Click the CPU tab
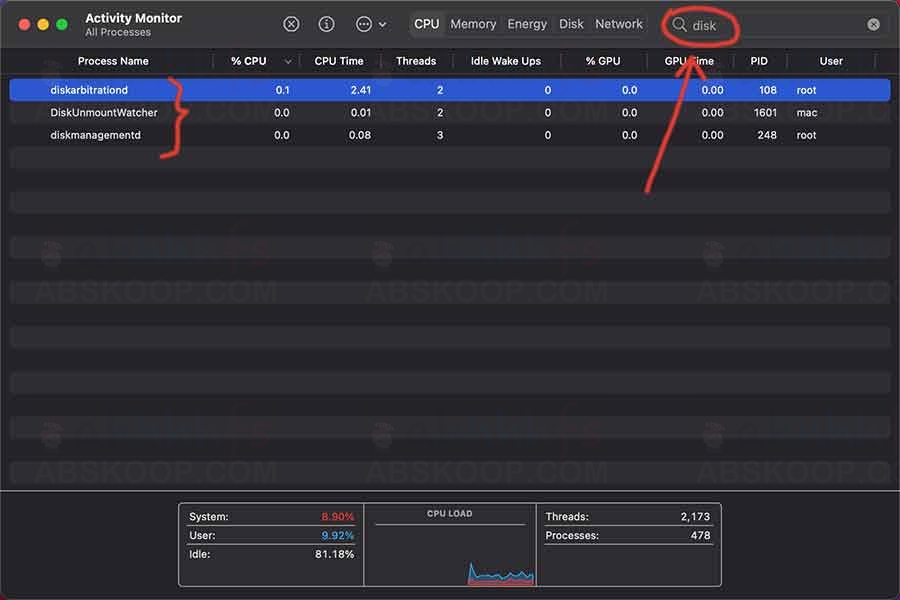 [x=427, y=24]
